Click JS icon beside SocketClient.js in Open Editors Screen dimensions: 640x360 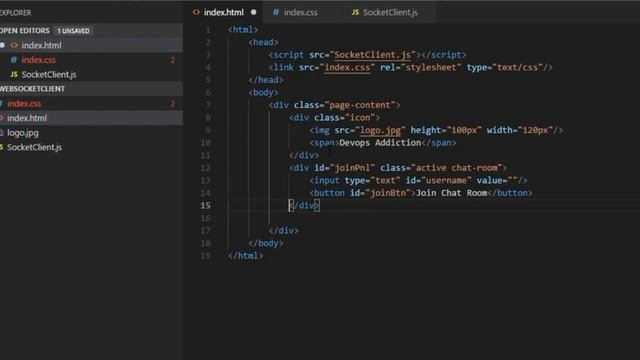14,74
